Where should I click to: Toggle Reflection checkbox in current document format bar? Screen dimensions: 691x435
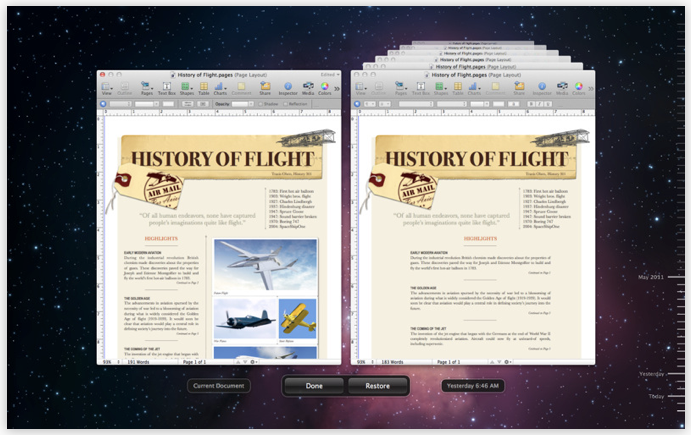(286, 104)
